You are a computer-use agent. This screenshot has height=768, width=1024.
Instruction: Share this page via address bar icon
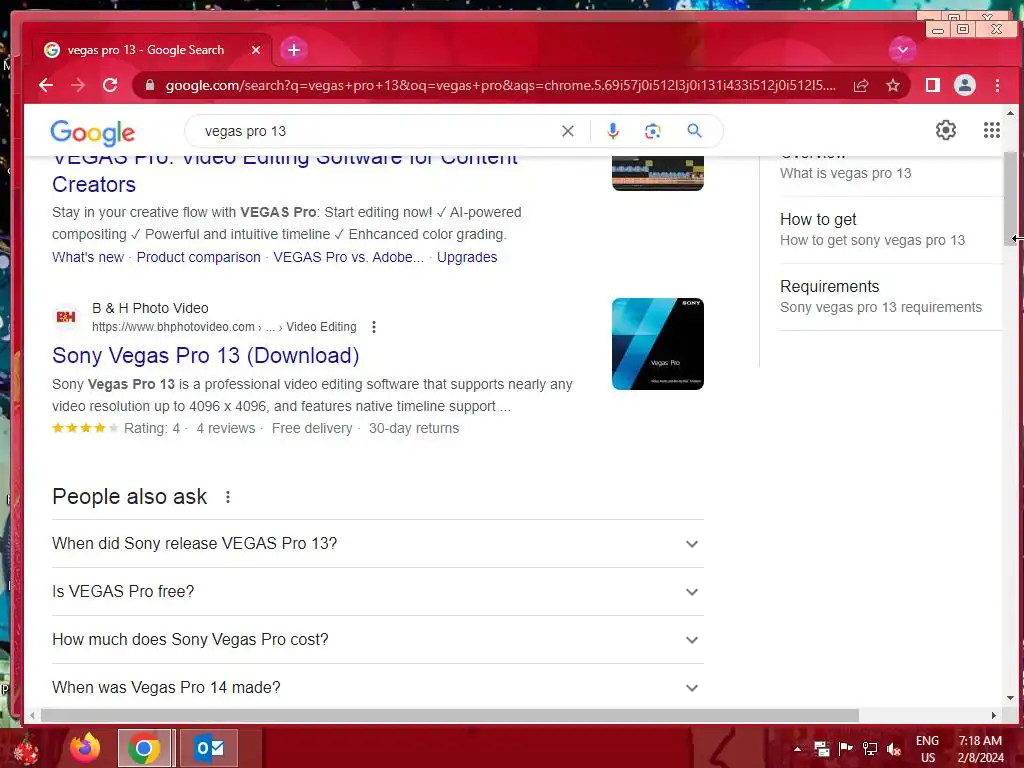click(x=861, y=86)
